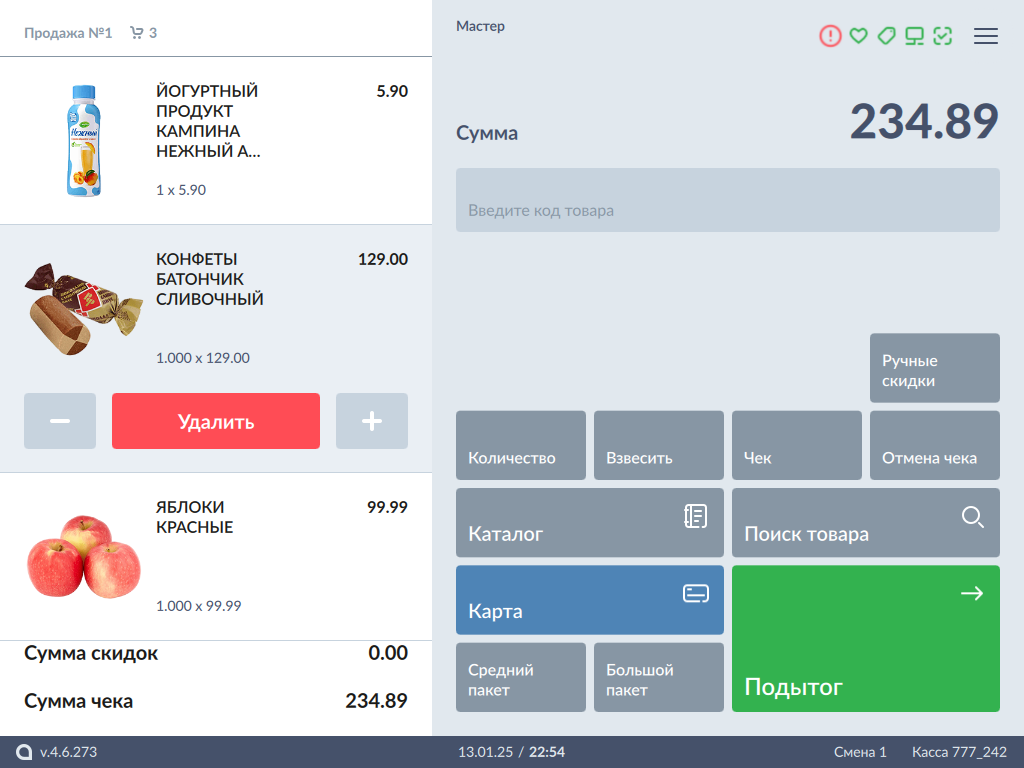
Task: Decrease candy quantity with minus button
Action: point(60,421)
